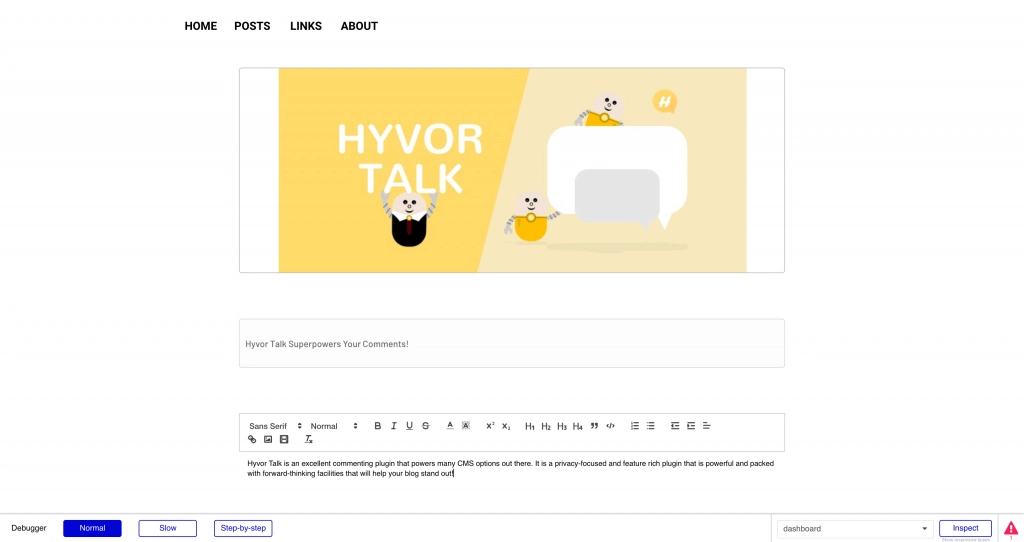This screenshot has height=542, width=1024.
Task: Apply subscript formatting
Action: [x=506, y=426]
